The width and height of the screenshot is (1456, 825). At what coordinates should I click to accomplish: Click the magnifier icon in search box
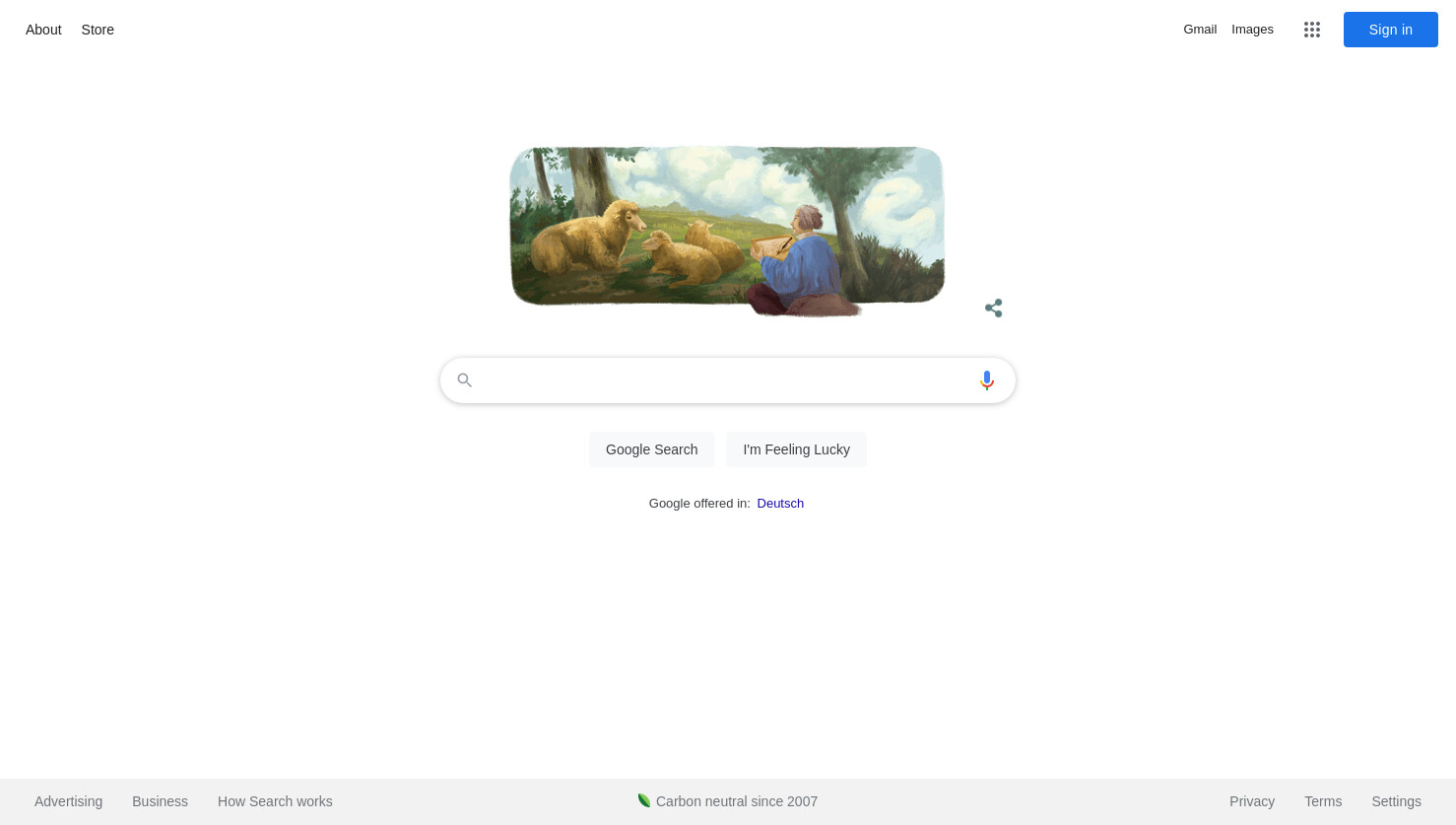click(x=465, y=380)
